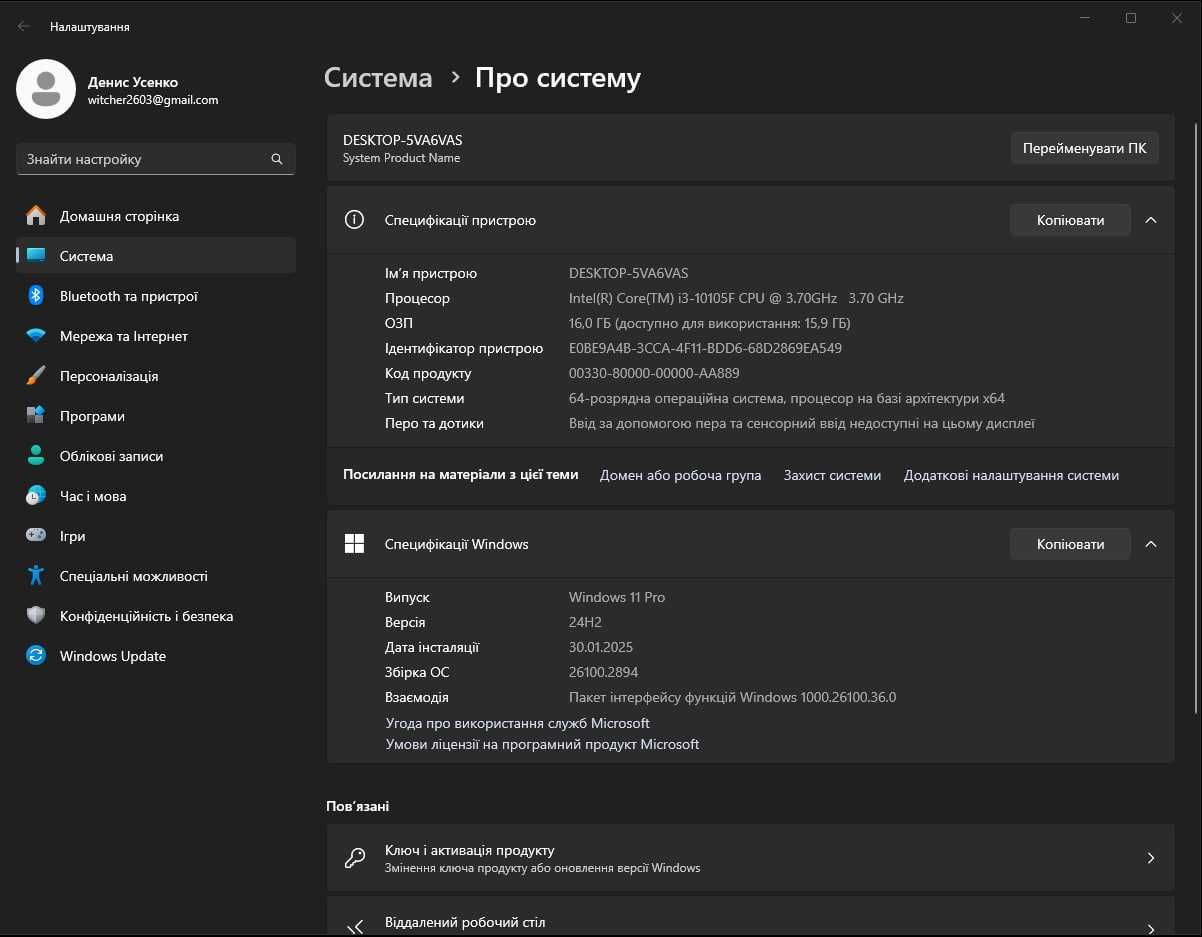Select Bluetooth та пристрої in sidebar
This screenshot has width=1202, height=937.
pyautogui.click(x=156, y=296)
